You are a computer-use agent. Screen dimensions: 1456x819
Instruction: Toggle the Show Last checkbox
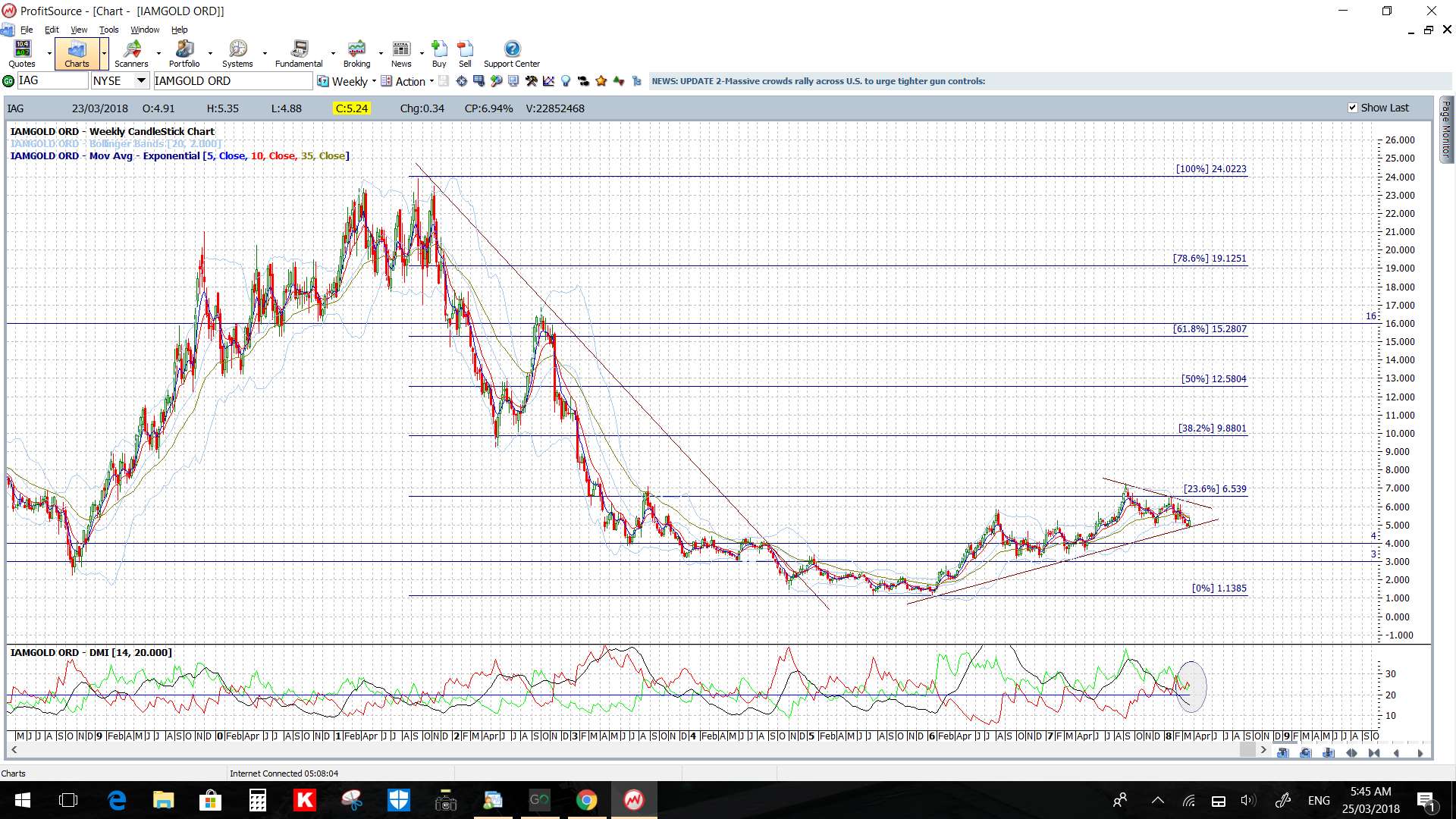1353,108
